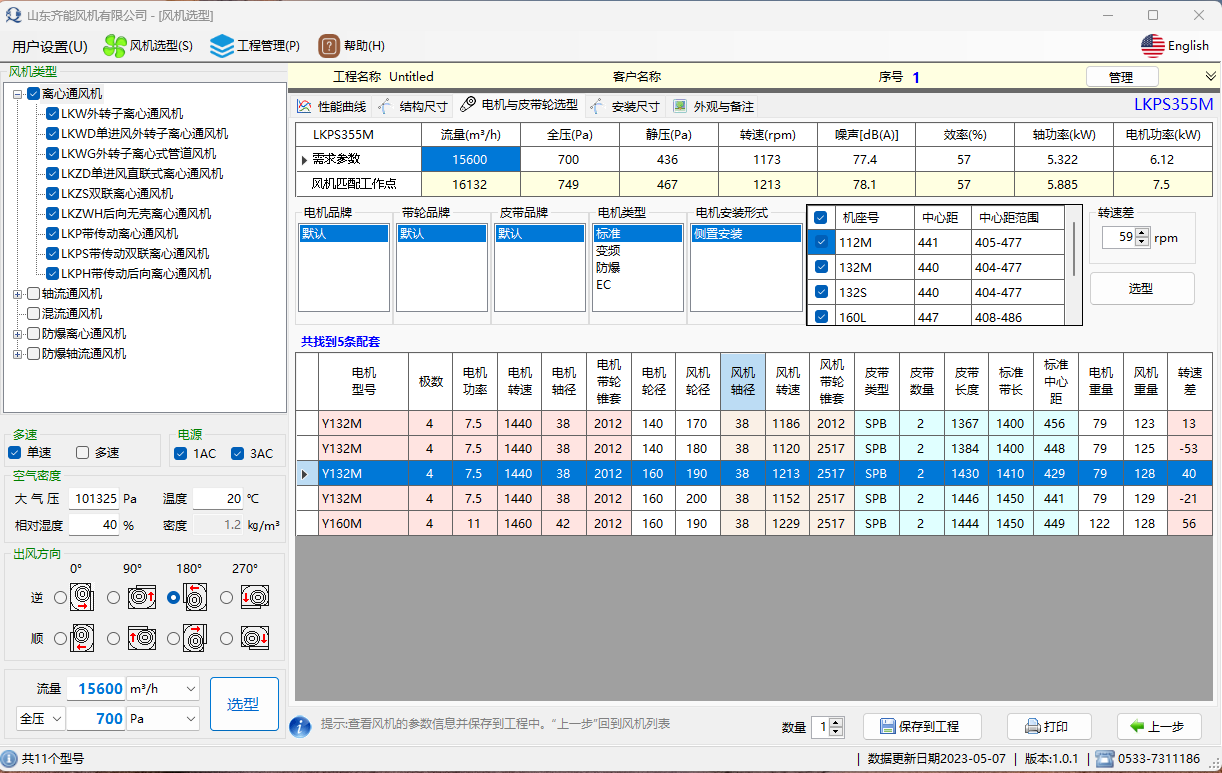
Task: Click the 流量 value field showing 15600
Action: pyautogui.click(x=98, y=689)
